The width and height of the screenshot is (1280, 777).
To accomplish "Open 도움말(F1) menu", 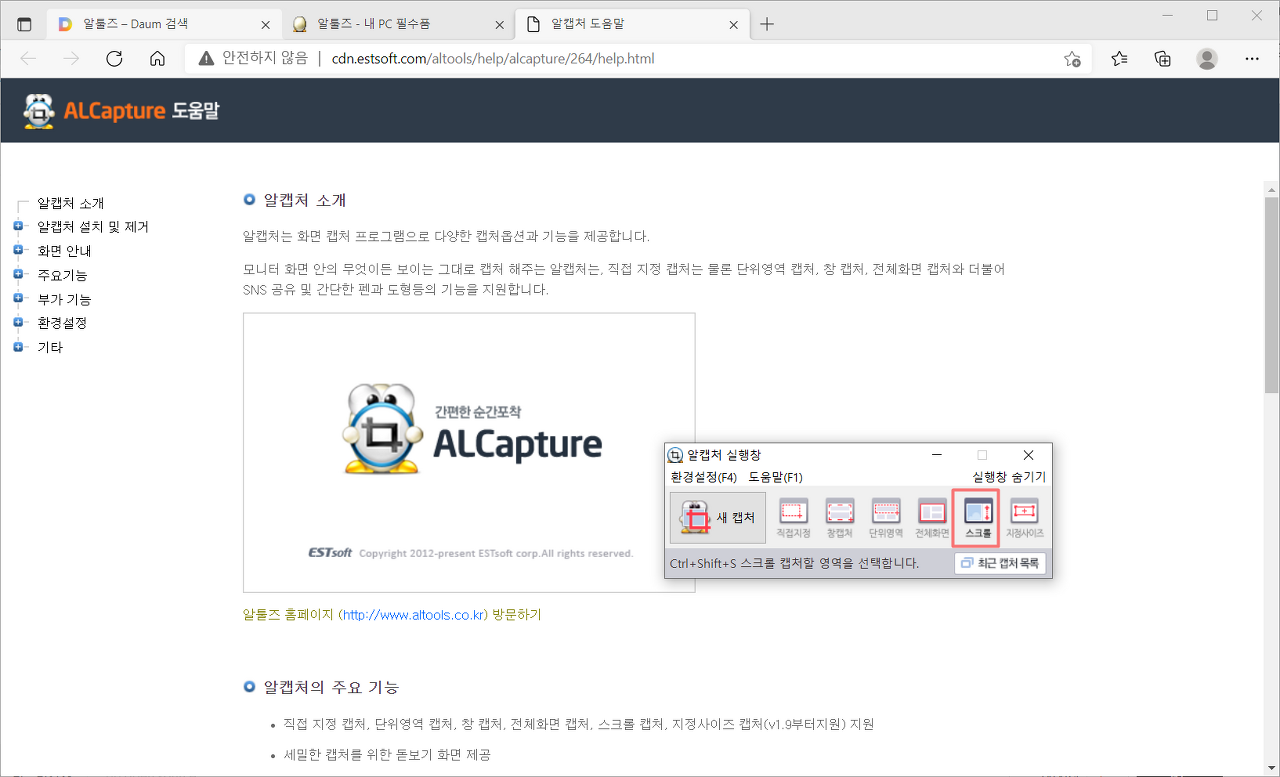I will [x=776, y=477].
